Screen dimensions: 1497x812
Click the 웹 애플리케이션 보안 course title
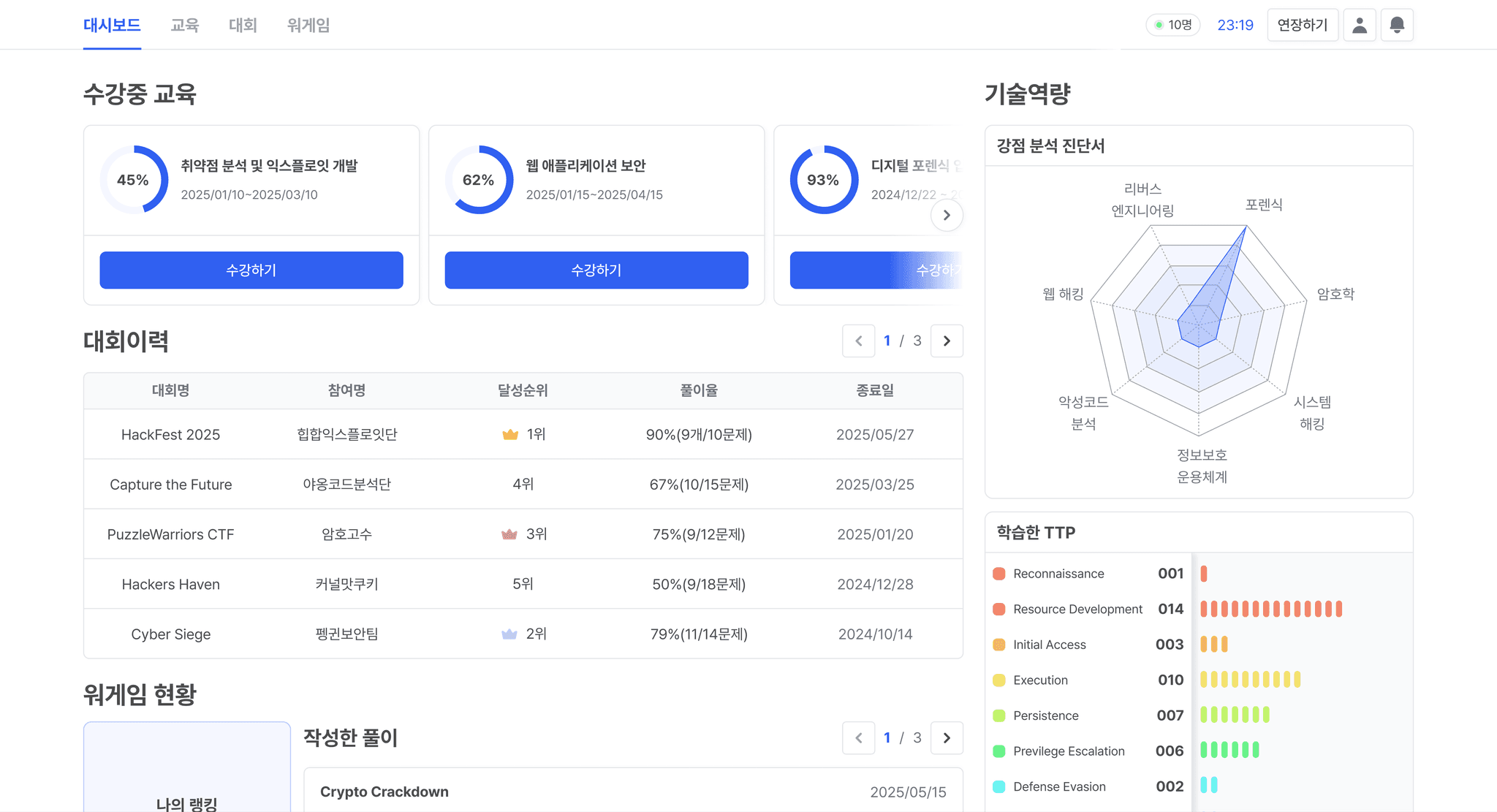[x=585, y=166]
